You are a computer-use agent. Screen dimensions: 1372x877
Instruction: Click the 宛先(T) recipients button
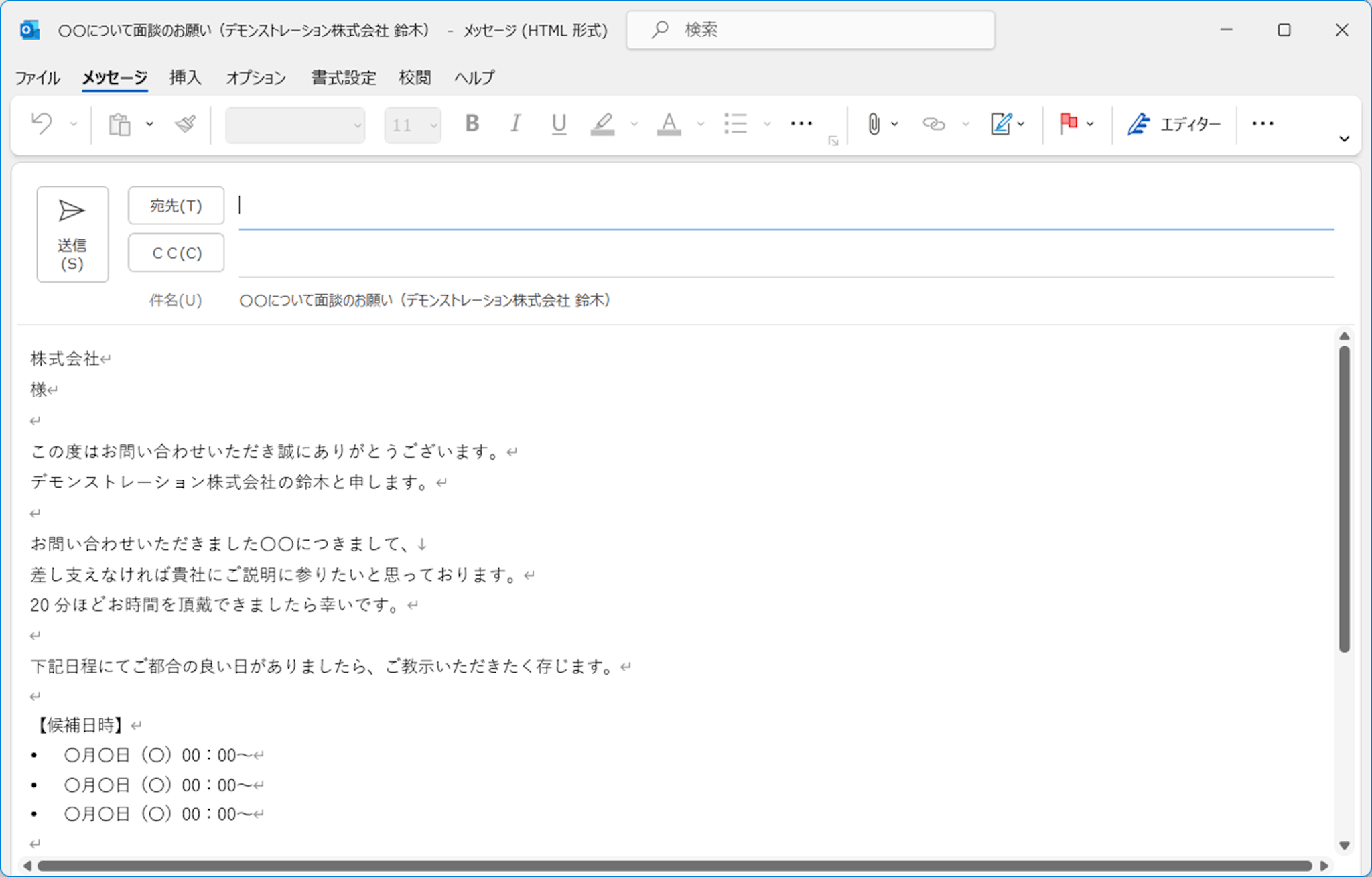[x=176, y=206]
